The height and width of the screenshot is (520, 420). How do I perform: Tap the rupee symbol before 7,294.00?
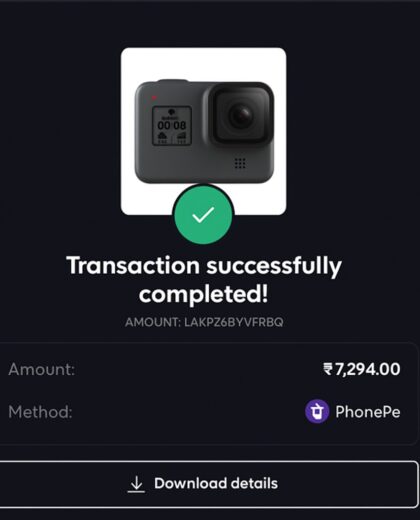click(328, 369)
